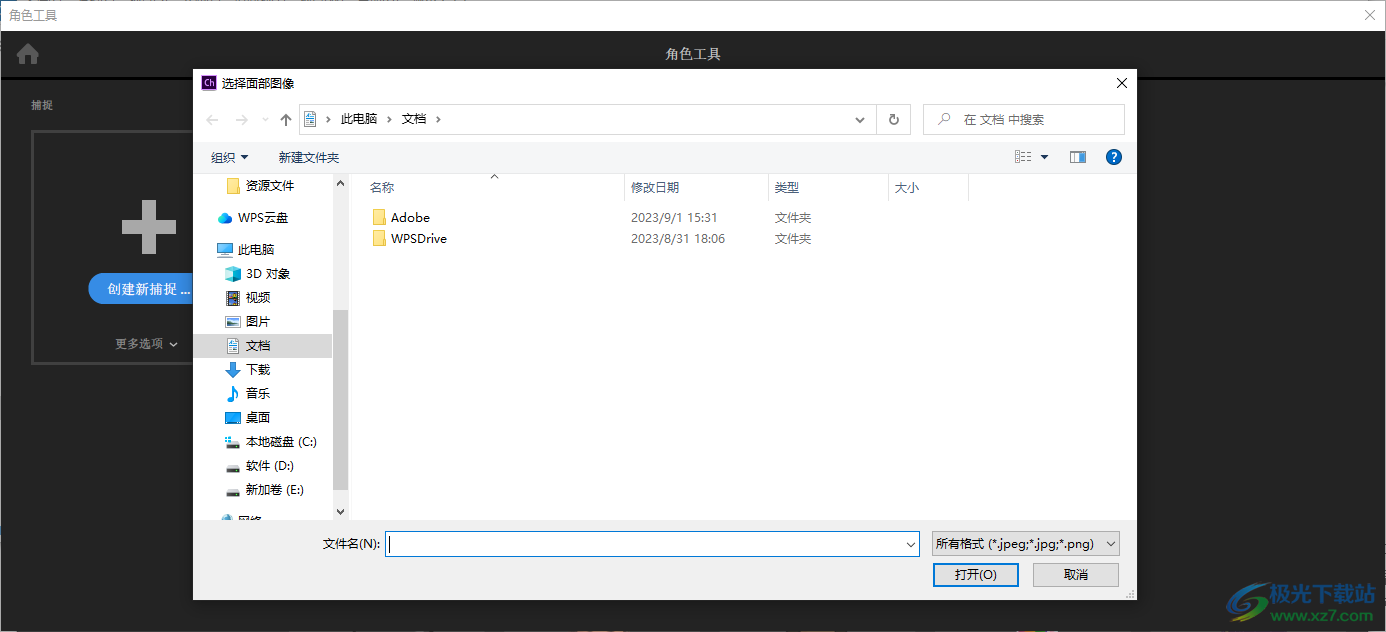Click the back navigation arrow
This screenshot has width=1386, height=632.
(212, 120)
